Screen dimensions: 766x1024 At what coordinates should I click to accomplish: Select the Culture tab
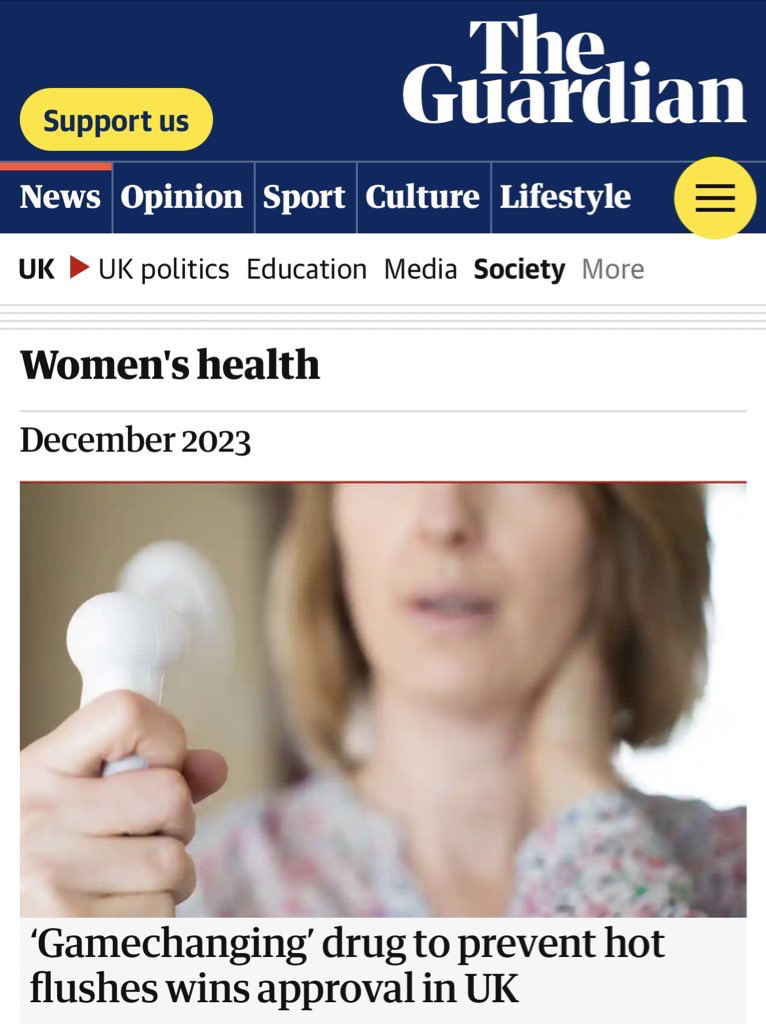tap(423, 197)
